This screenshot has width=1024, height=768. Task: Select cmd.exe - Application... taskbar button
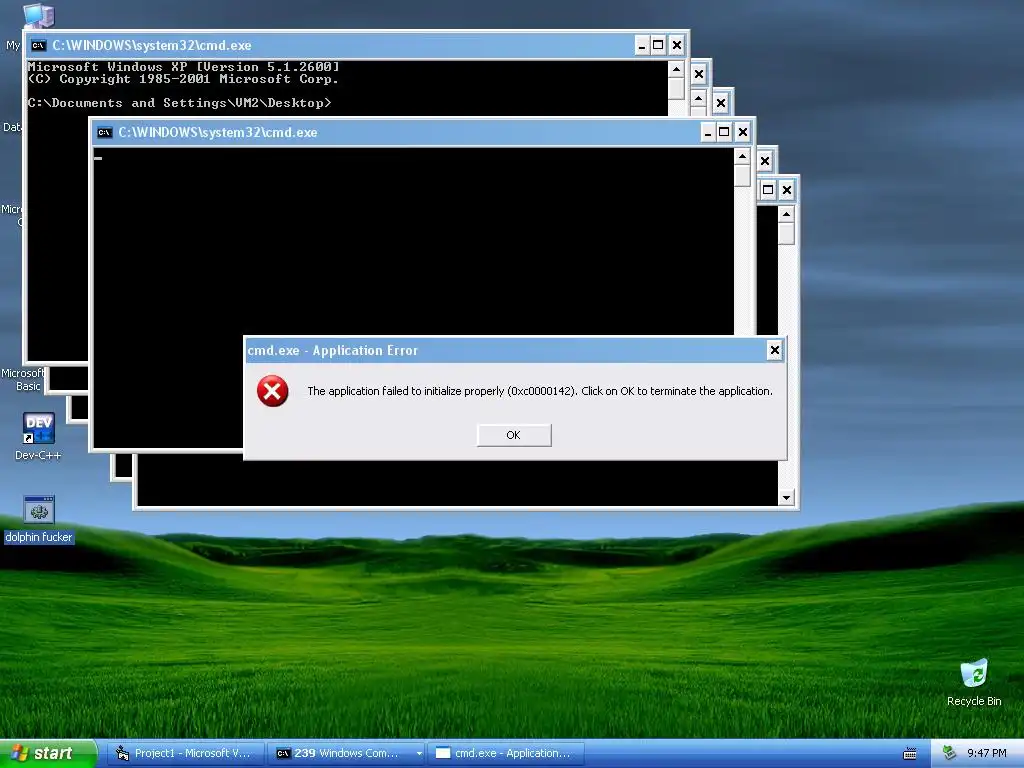(x=507, y=753)
